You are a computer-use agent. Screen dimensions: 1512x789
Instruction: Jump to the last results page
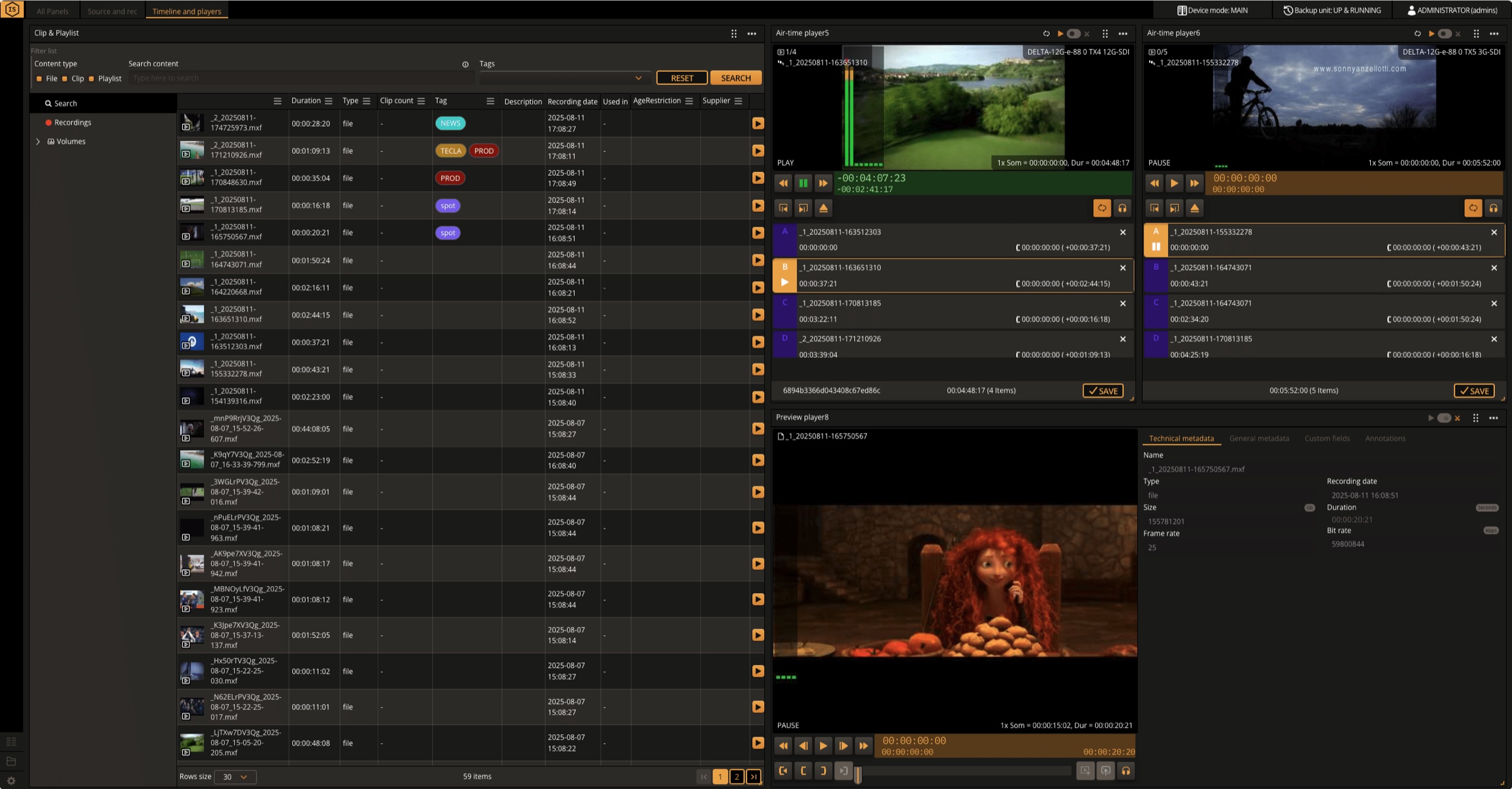753,776
